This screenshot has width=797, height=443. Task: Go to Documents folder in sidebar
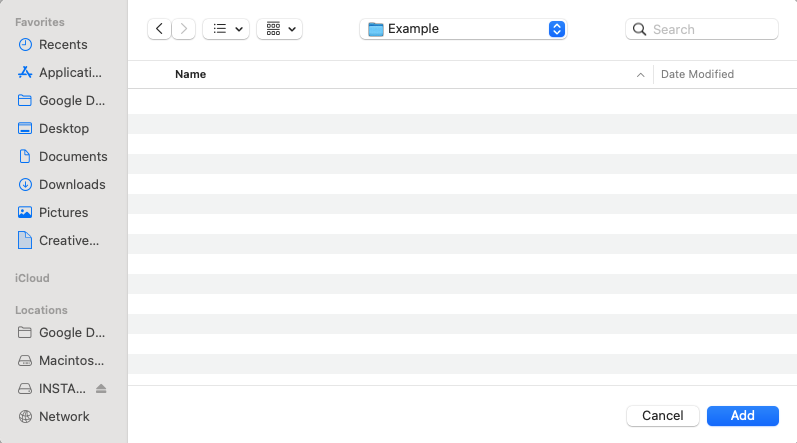[72, 156]
